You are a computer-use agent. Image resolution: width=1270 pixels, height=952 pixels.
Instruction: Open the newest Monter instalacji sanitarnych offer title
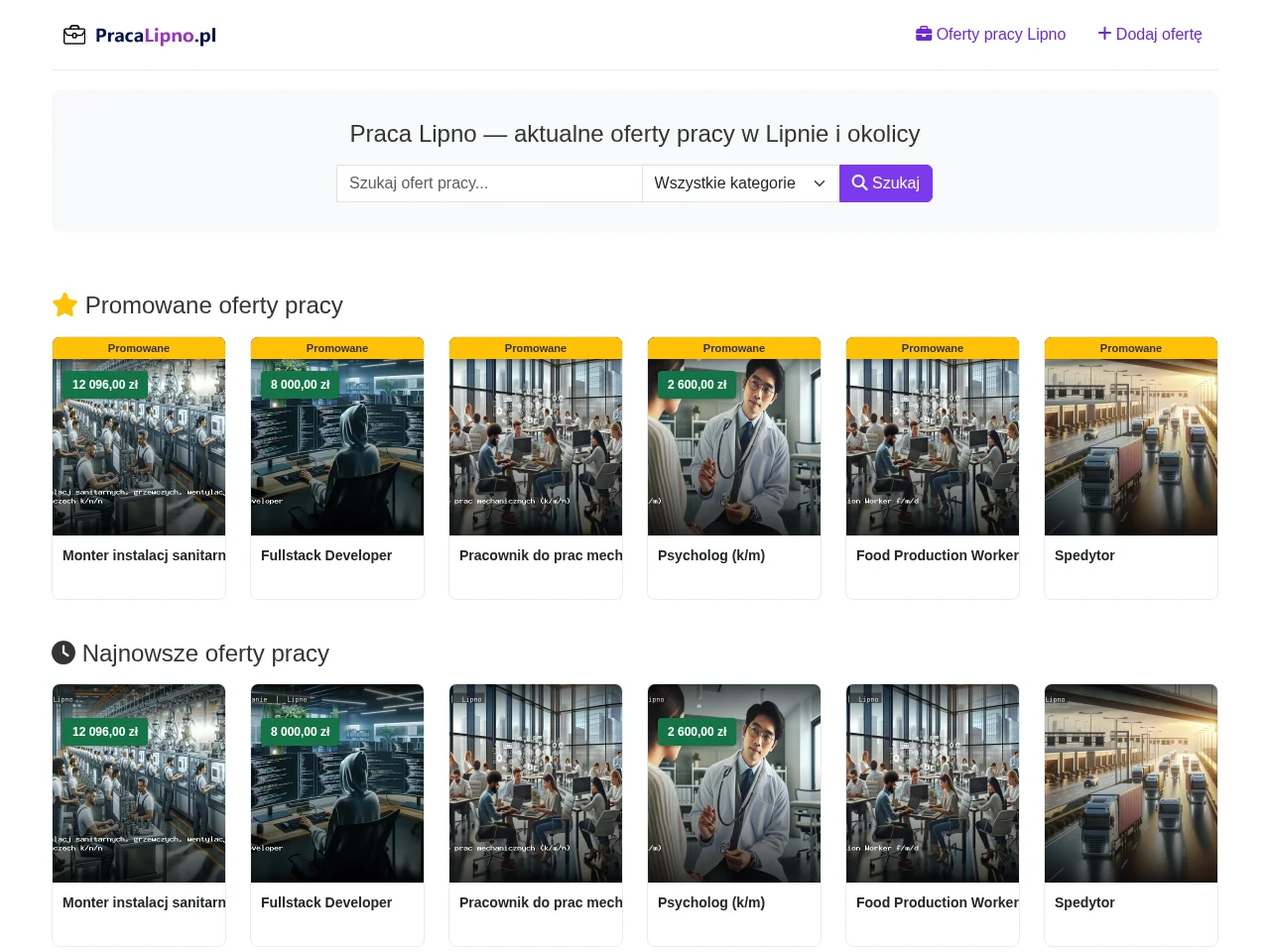(144, 902)
